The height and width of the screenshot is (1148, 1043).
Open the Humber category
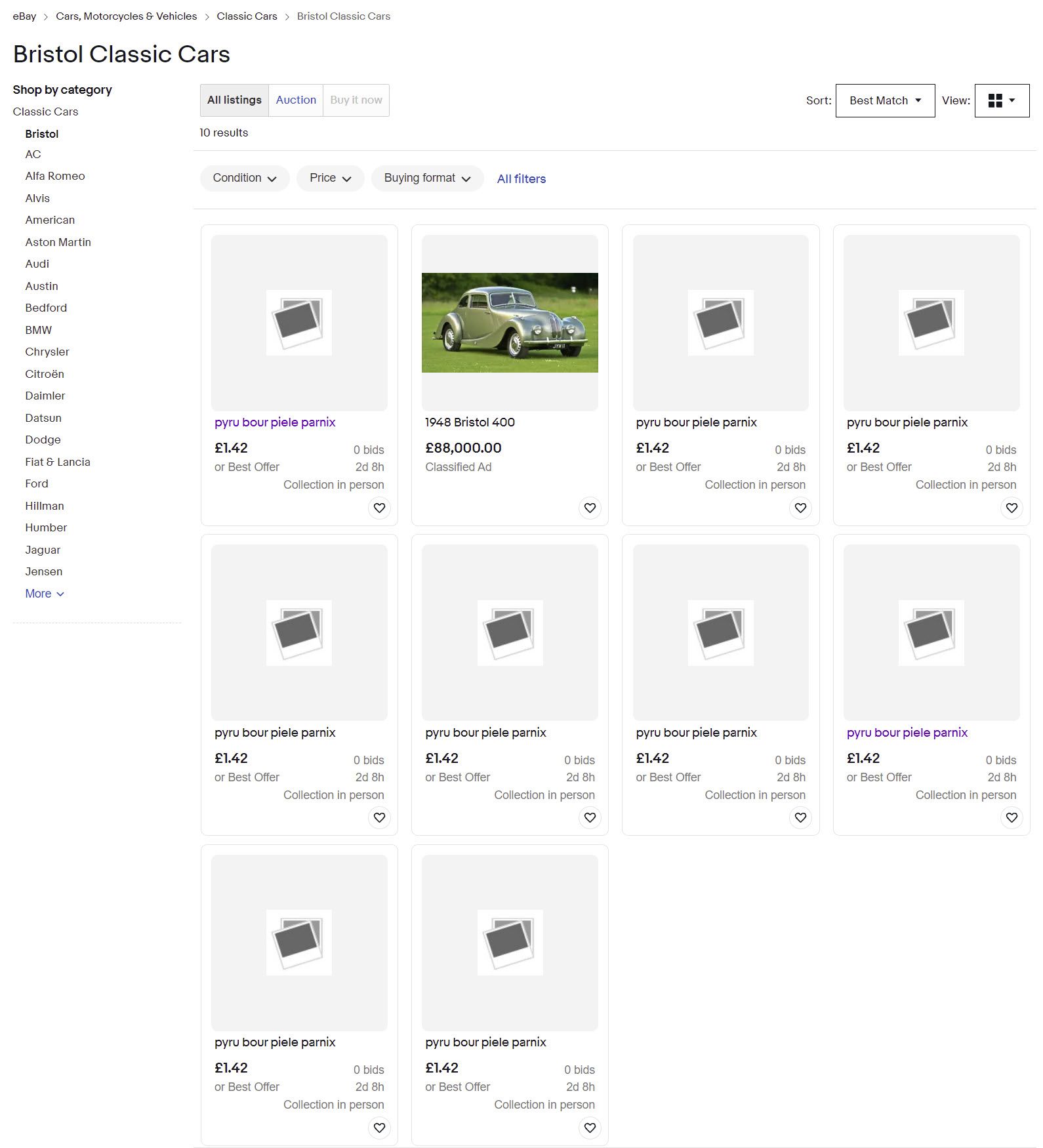[x=46, y=527]
